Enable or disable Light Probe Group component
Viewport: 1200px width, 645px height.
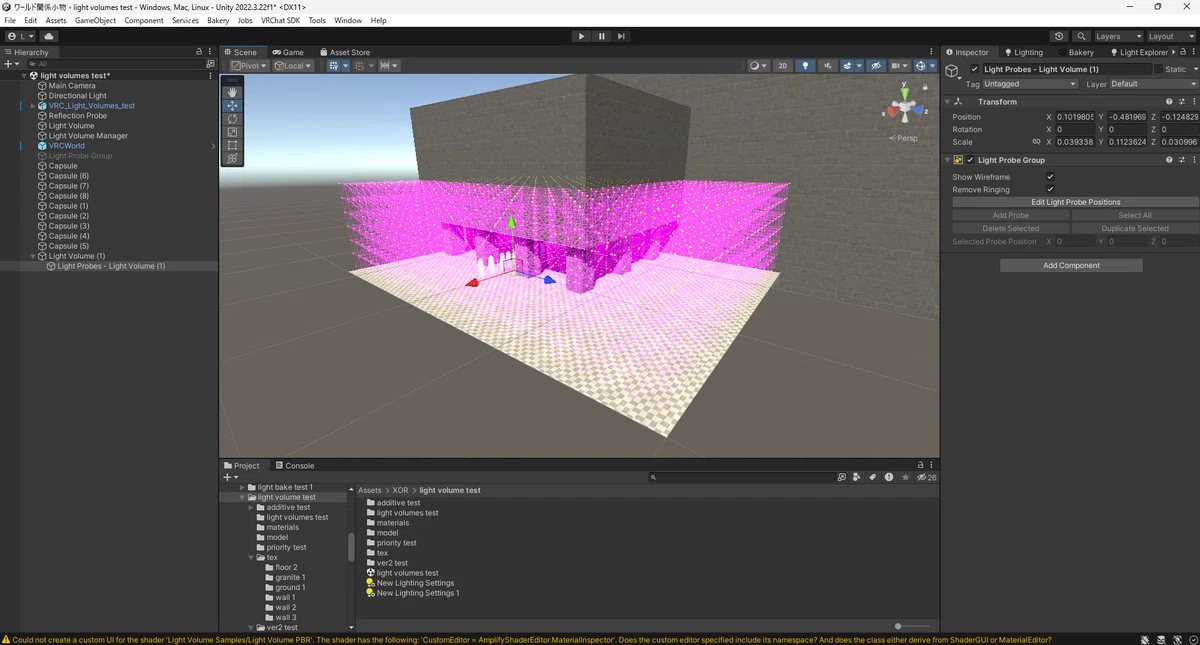tap(970, 160)
